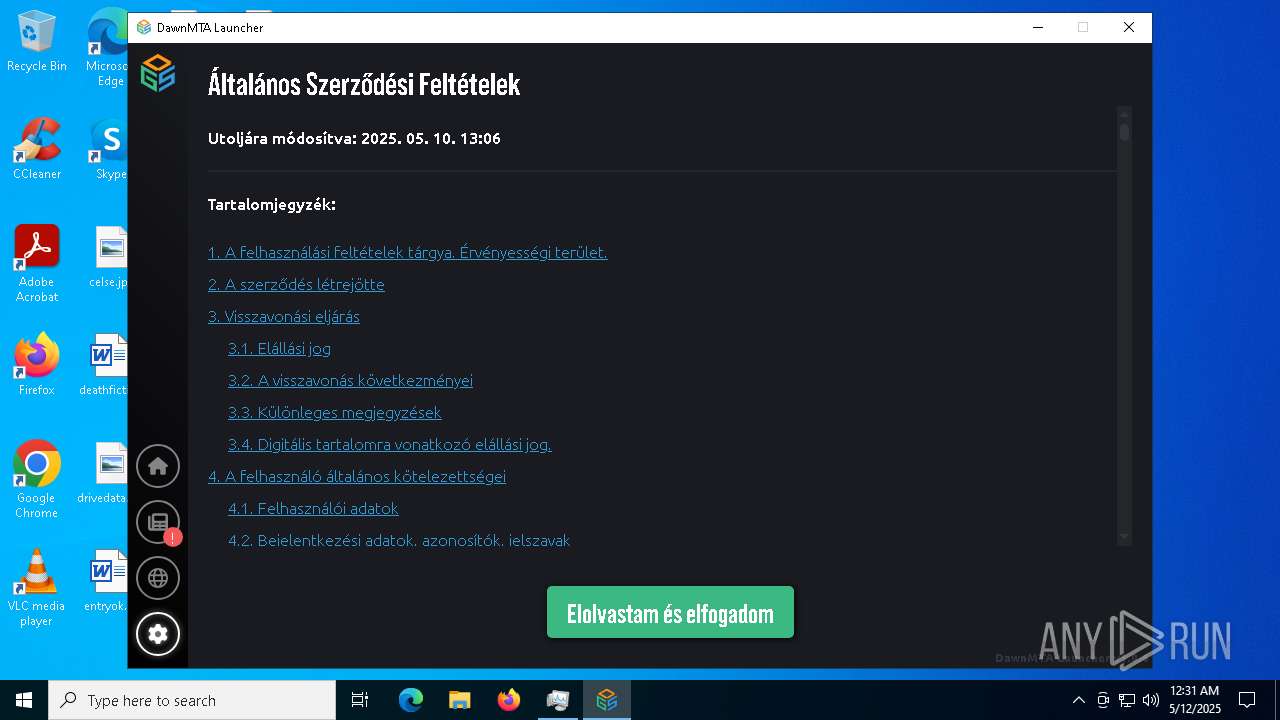
Task: Launch Firefox from the taskbar
Action: pos(509,700)
